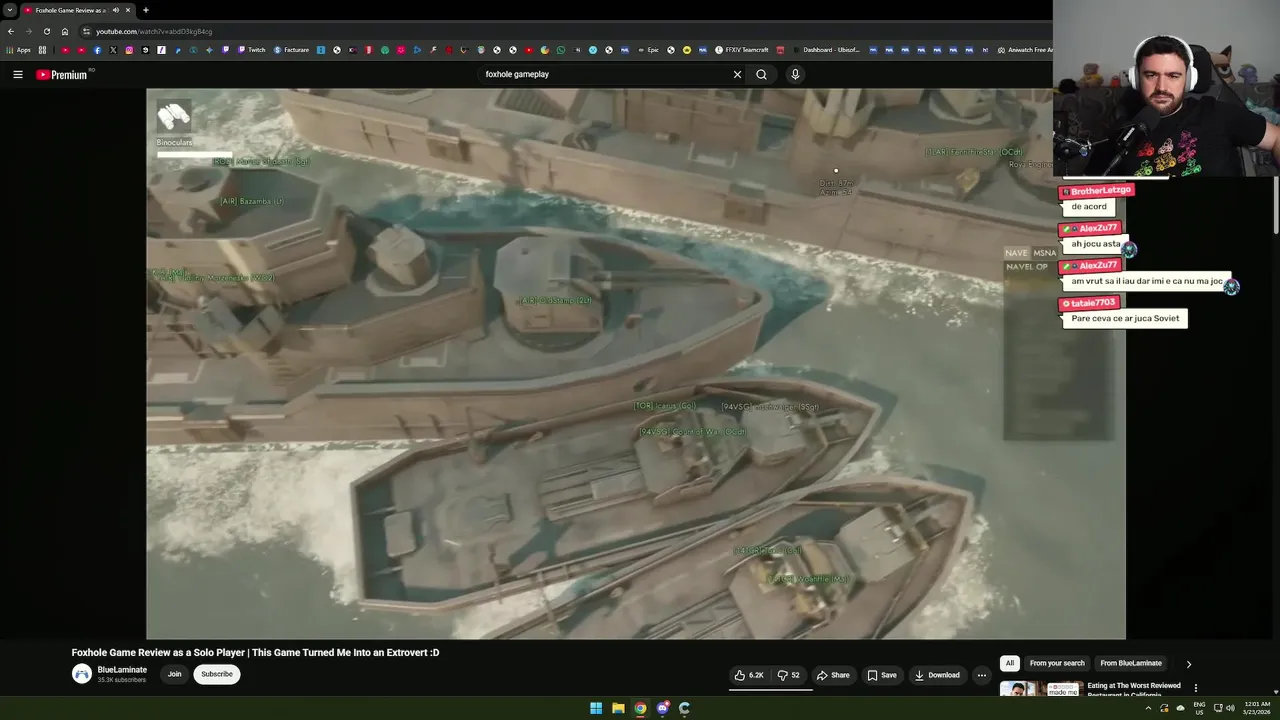Share the Foxhole video

click(833, 675)
